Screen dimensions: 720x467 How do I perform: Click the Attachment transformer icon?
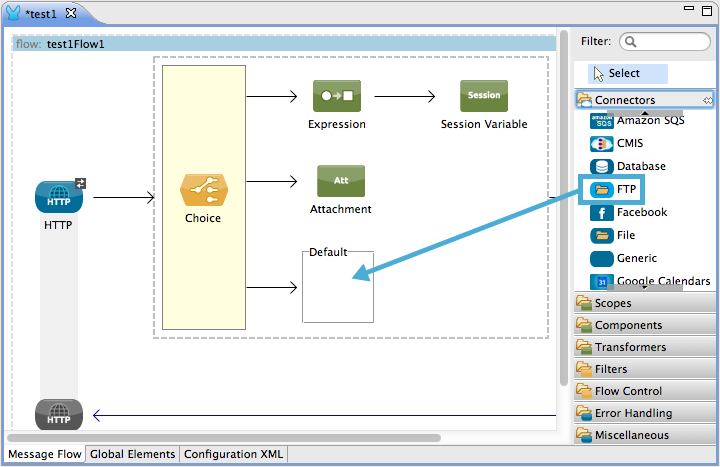click(x=340, y=181)
